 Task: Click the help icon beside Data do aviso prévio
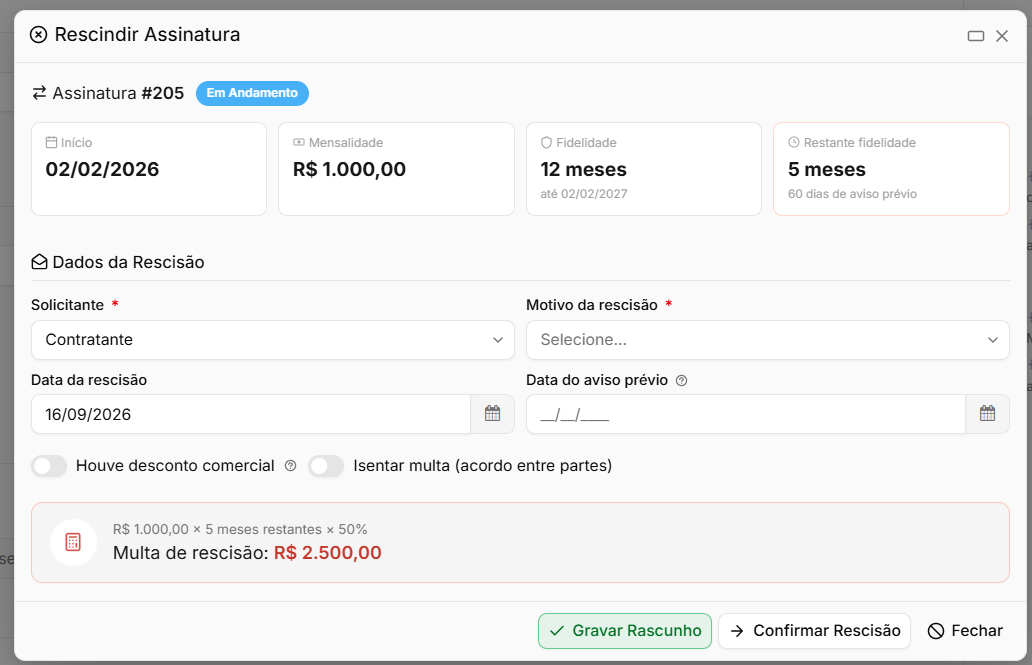point(682,381)
